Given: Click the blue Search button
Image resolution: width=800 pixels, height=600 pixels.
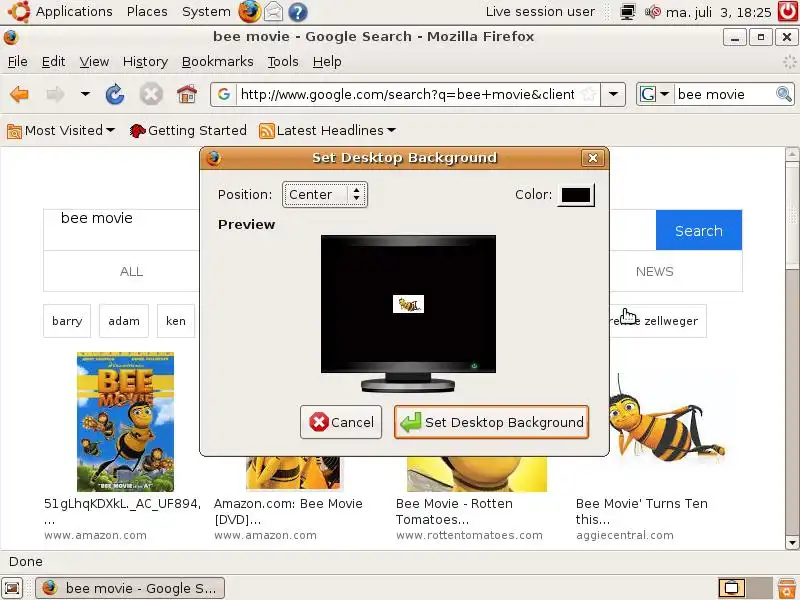Looking at the screenshot, I should pos(698,231).
